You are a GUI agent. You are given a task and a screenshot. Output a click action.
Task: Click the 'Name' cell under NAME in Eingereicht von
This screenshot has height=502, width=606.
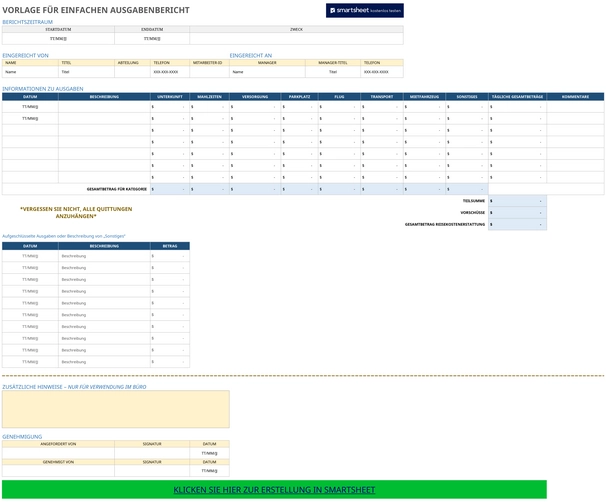(30, 72)
